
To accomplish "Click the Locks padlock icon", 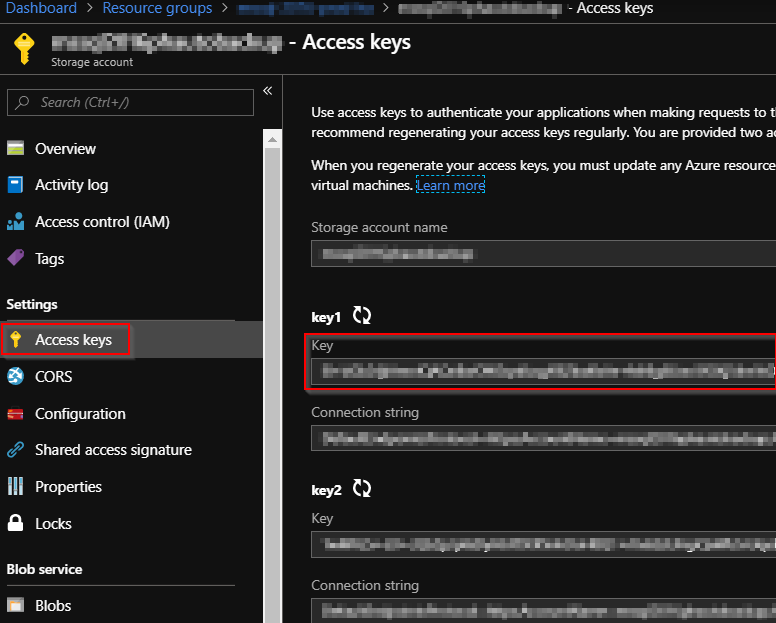I will pos(15,523).
